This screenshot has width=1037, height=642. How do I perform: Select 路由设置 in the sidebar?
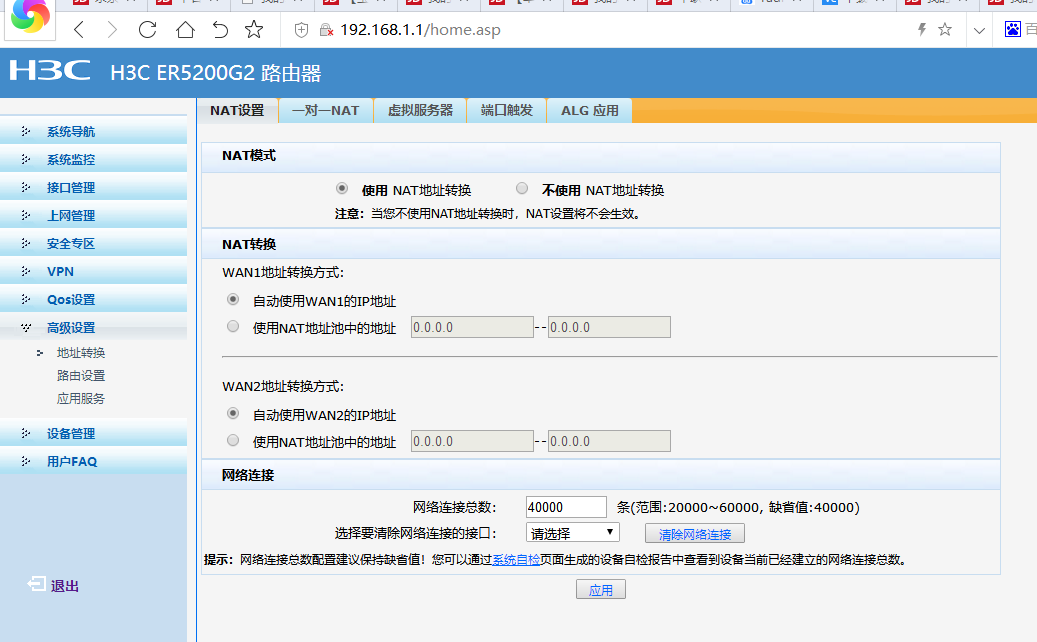pyautogui.click(x=81, y=376)
